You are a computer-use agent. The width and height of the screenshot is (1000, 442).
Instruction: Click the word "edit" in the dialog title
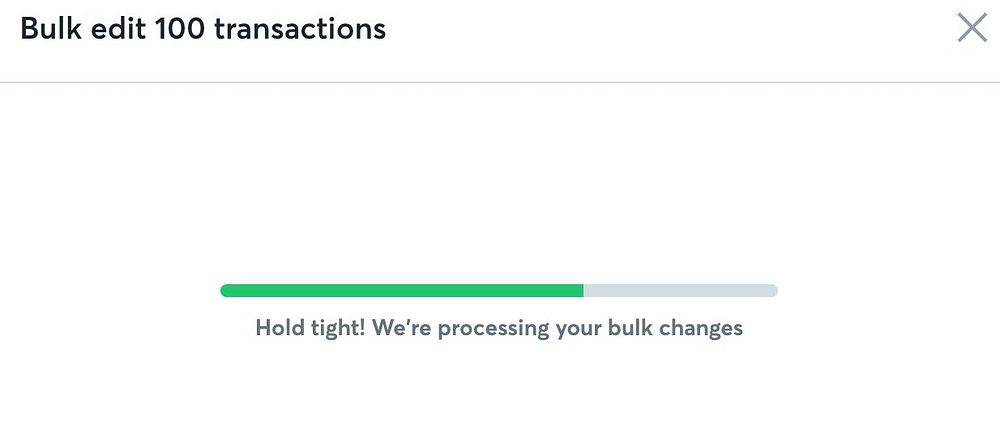[118, 28]
